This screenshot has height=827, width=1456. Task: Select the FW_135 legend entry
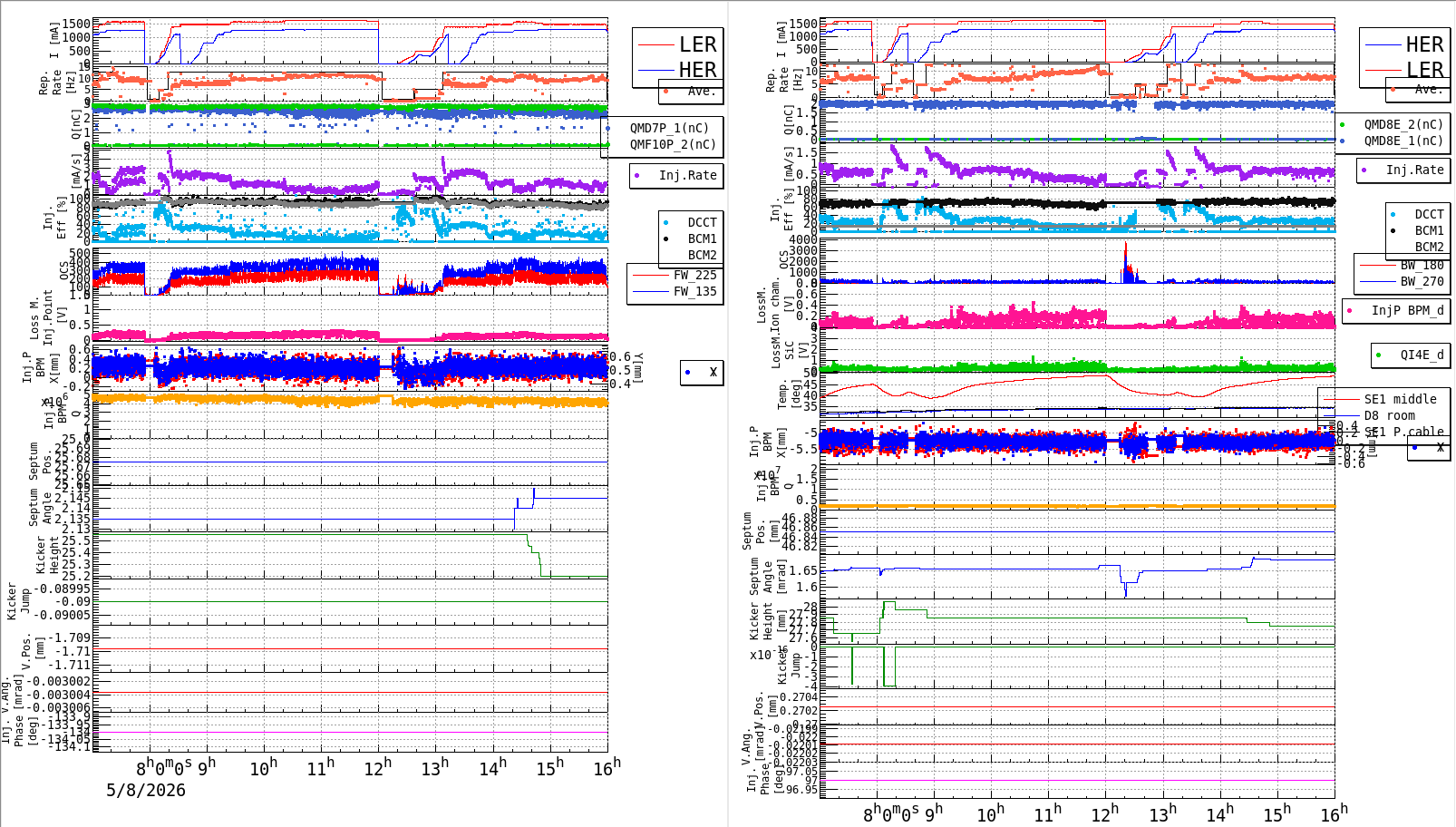tap(694, 291)
